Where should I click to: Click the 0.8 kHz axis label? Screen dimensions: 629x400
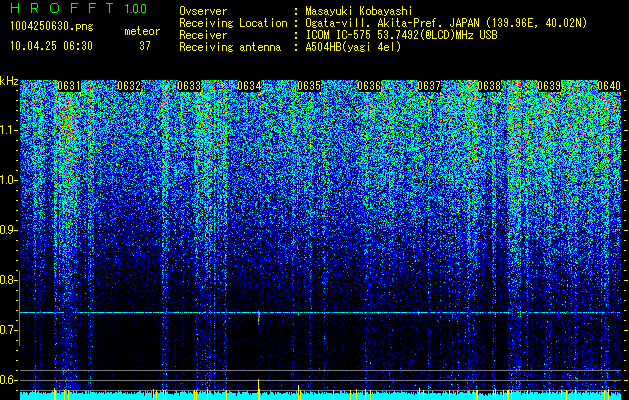[x=9, y=280]
